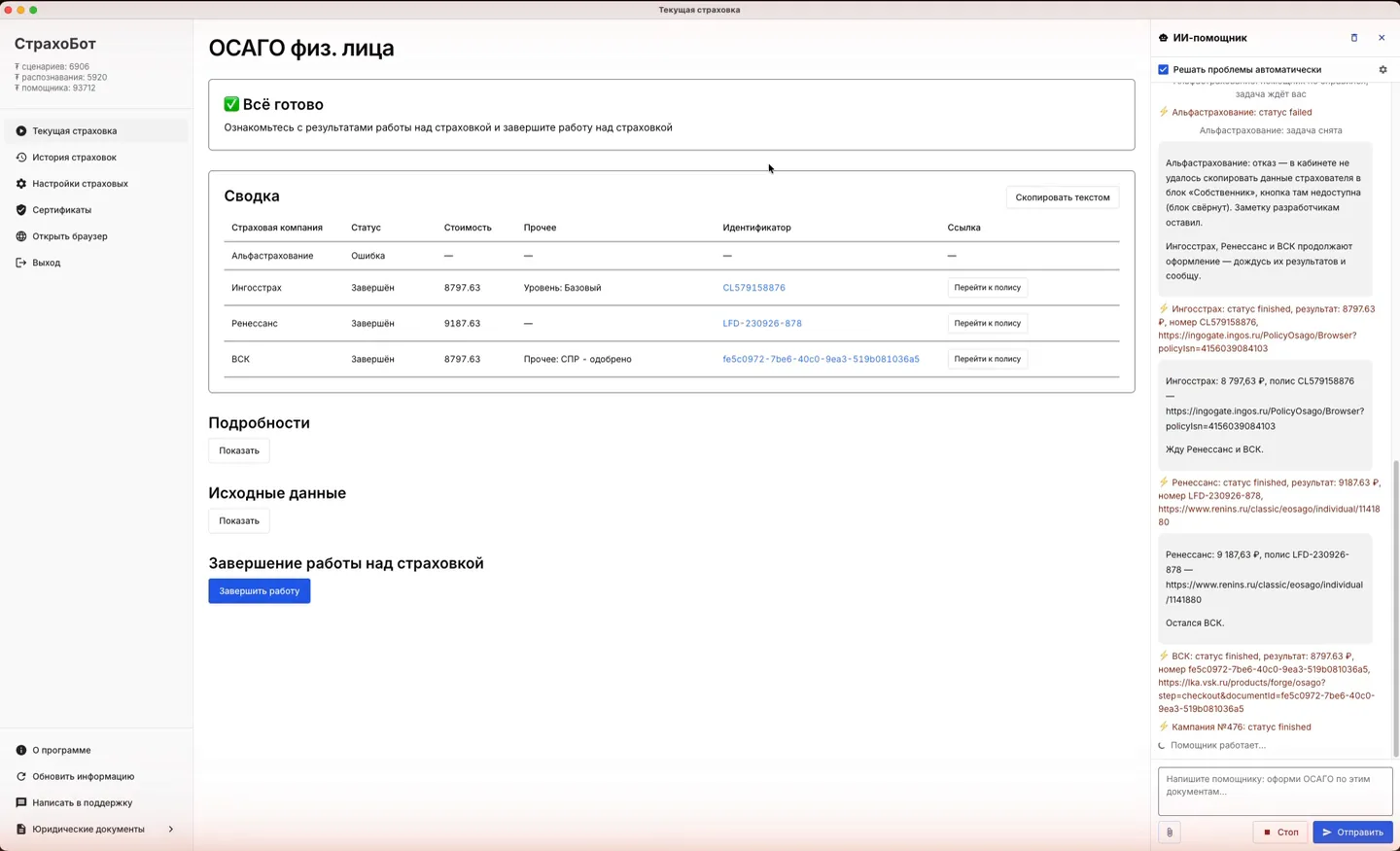Image resolution: width=1400 pixels, height=851 pixels.
Task: Toggle Решать проблемы автоматически checkbox
Action: [1163, 70]
